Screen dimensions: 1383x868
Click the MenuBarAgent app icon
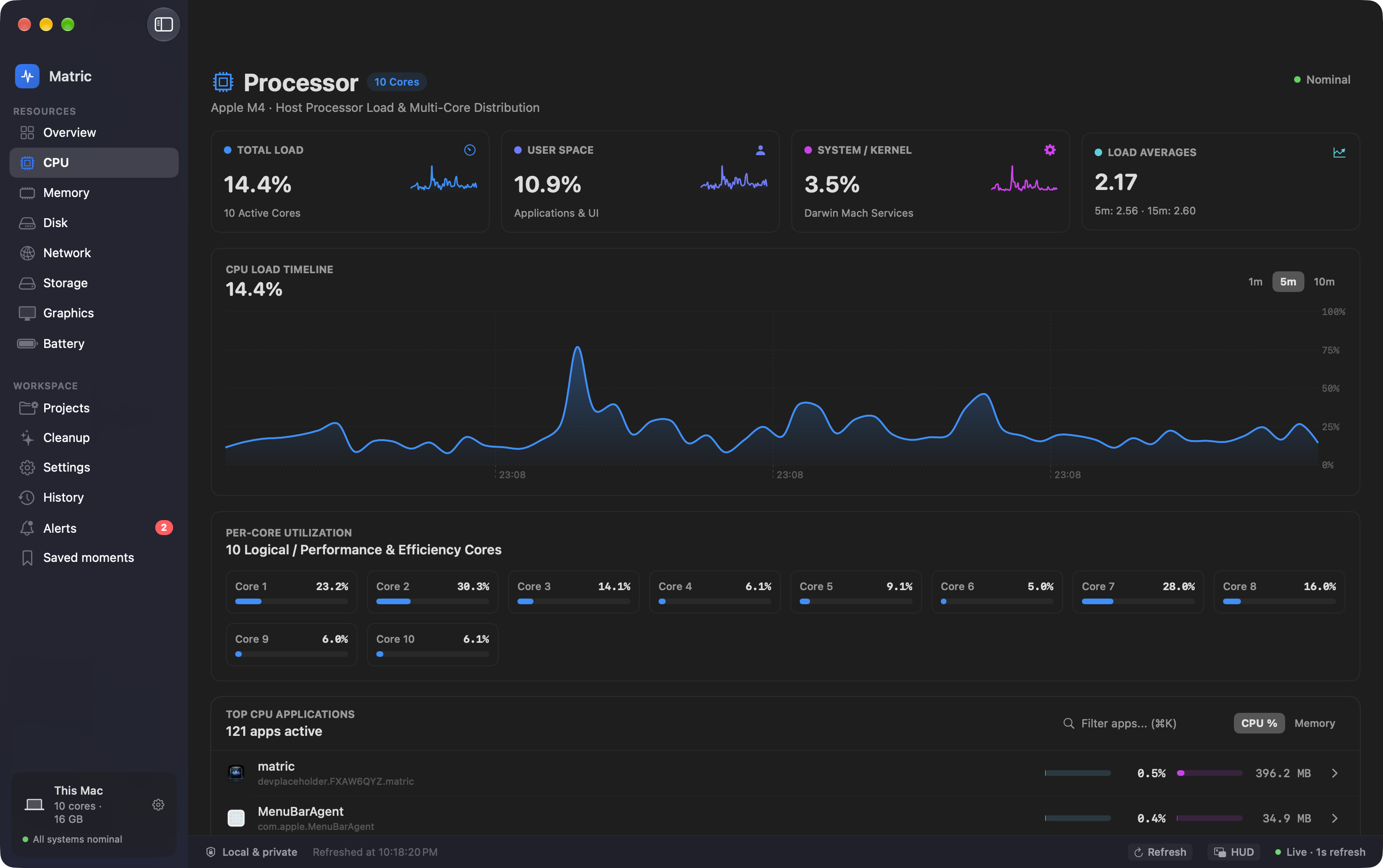[x=236, y=818]
